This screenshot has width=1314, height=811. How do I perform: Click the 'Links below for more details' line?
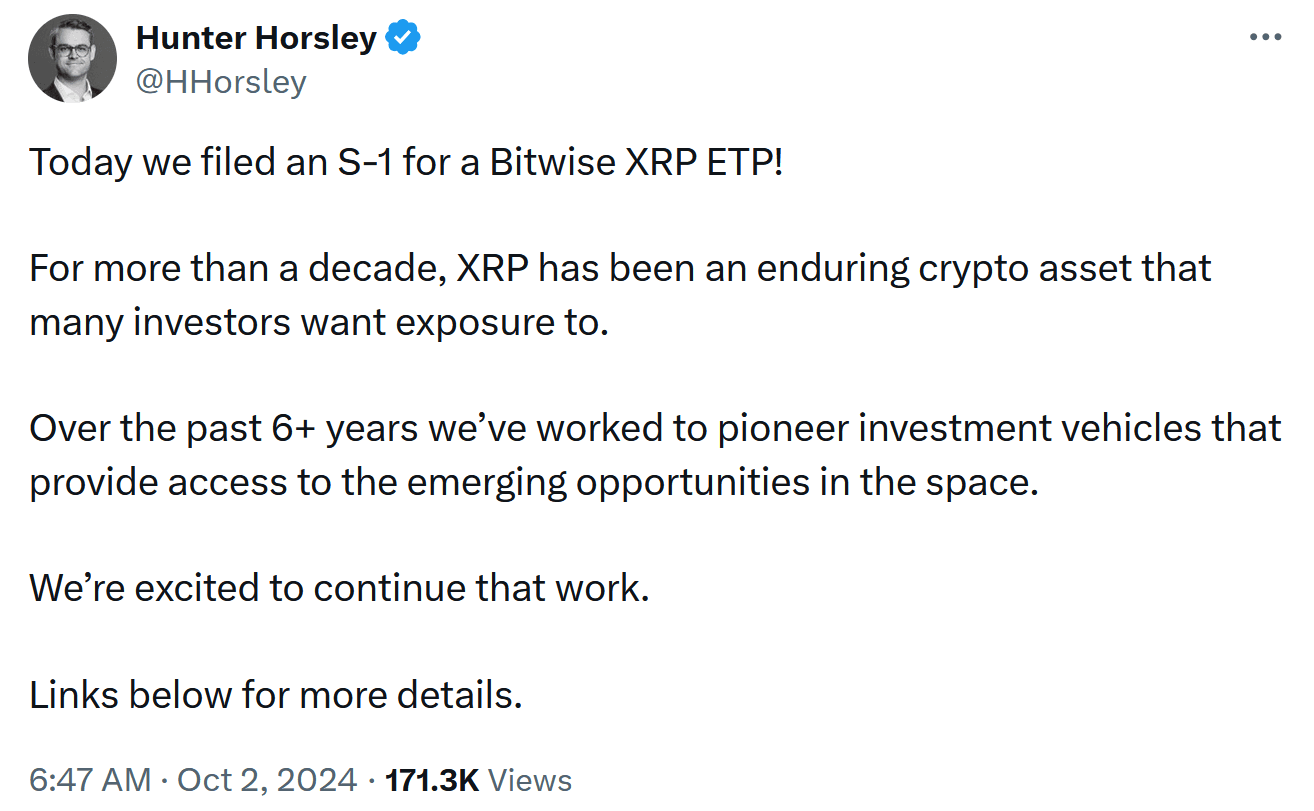pyautogui.click(x=276, y=694)
